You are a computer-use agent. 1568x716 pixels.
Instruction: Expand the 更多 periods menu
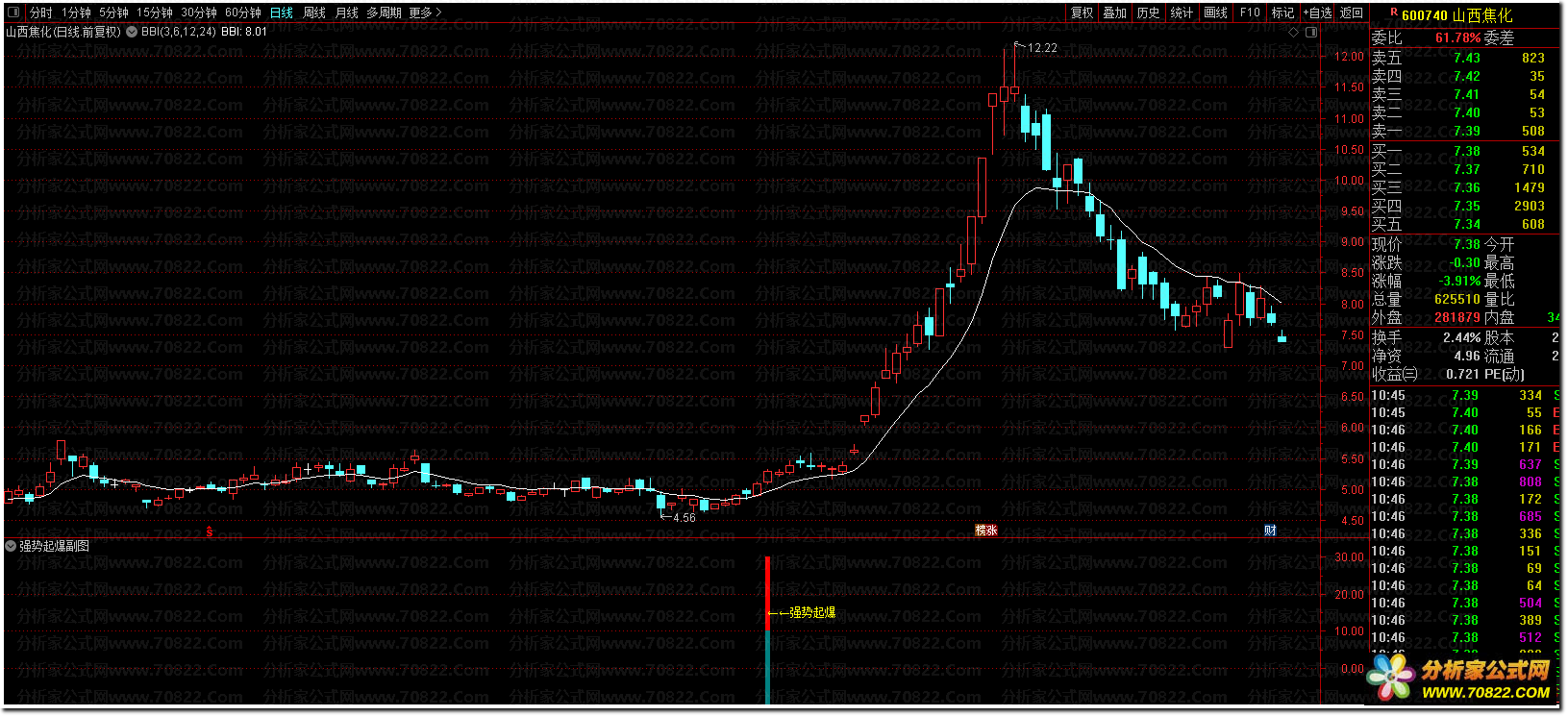click(425, 12)
